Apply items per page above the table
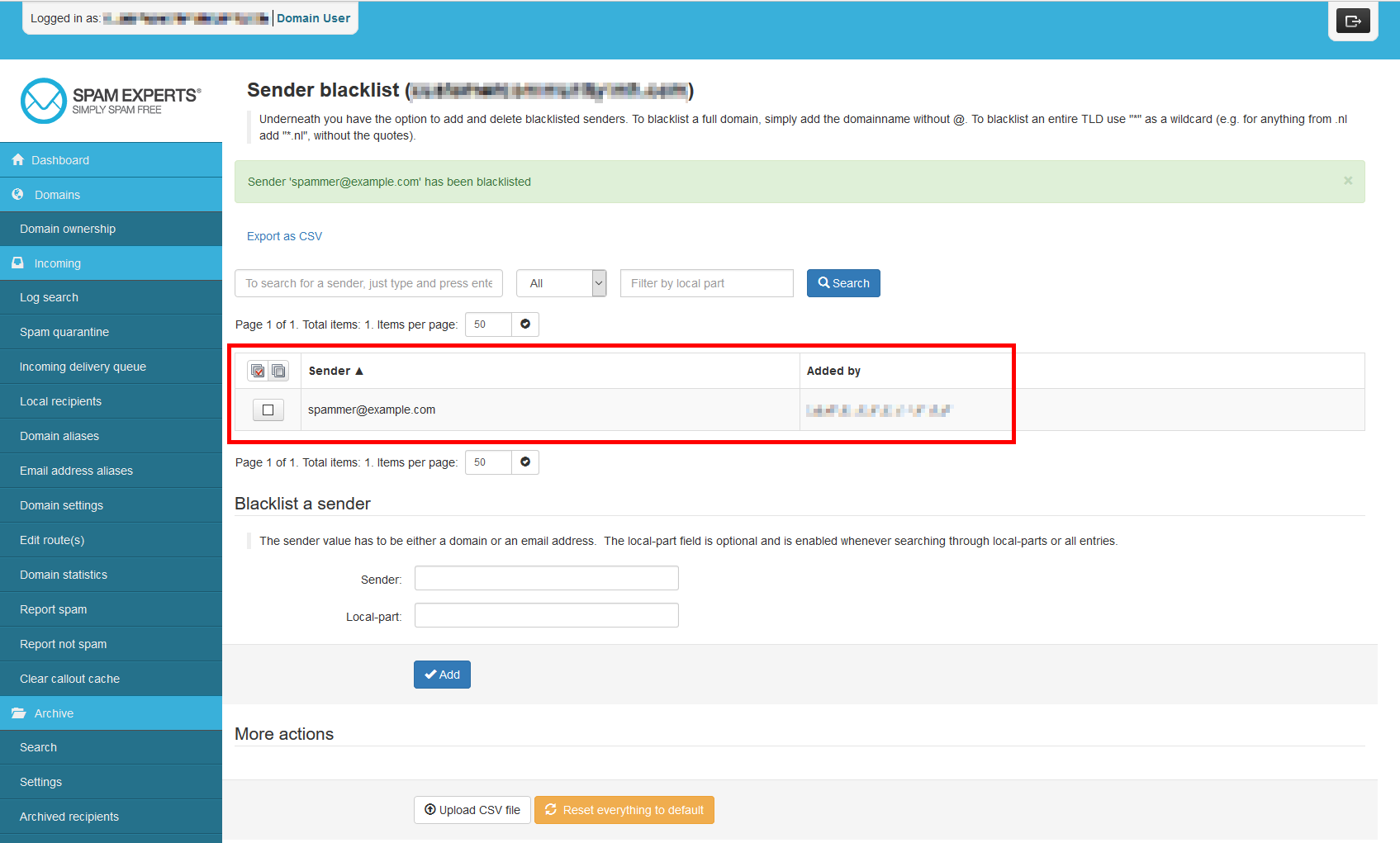Screen dimensions: 1400x843 524,324
